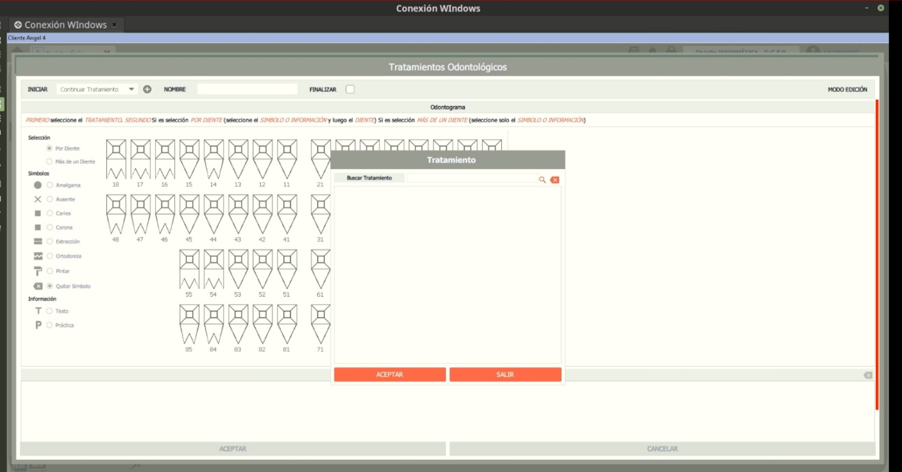Image resolution: width=902 pixels, height=472 pixels.
Task: Click the clear icon on the lower notes bar
Action: point(868,375)
